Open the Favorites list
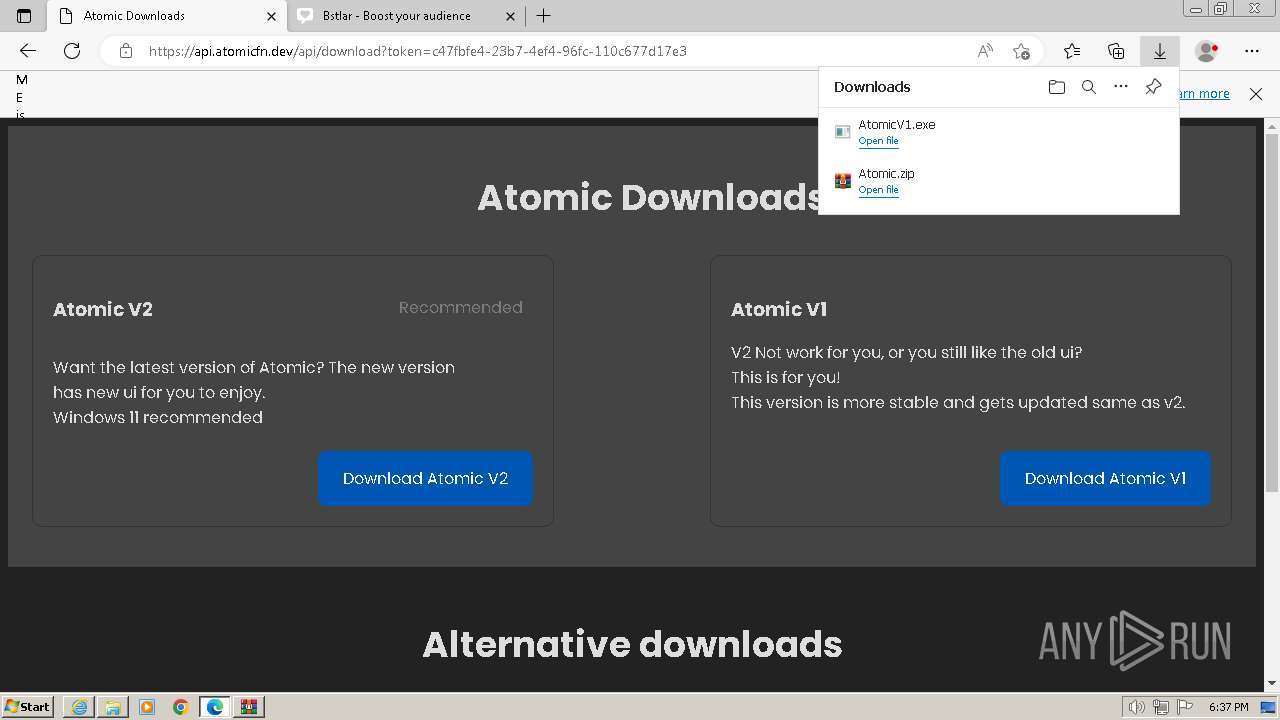This screenshot has height=720, width=1280. (1072, 51)
